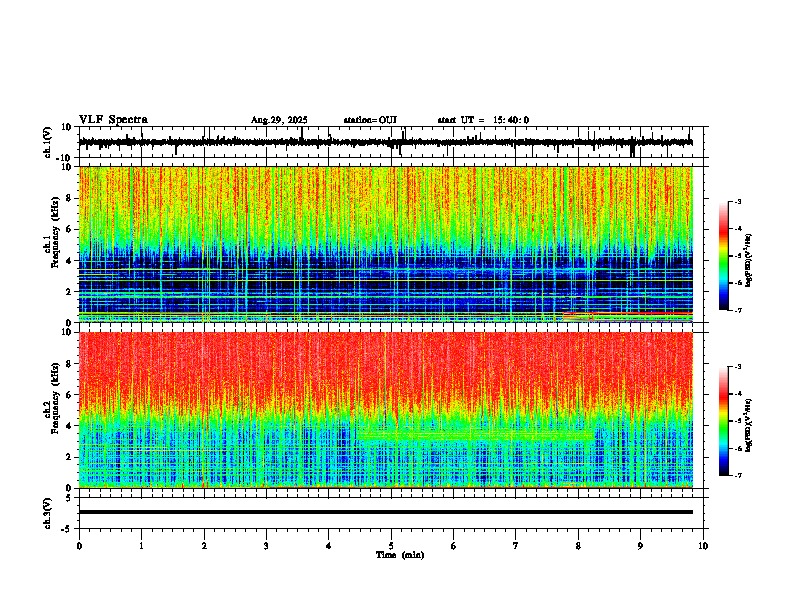Click the time axis tick label "2"
The width and height of the screenshot is (792, 612).
[x=204, y=546]
